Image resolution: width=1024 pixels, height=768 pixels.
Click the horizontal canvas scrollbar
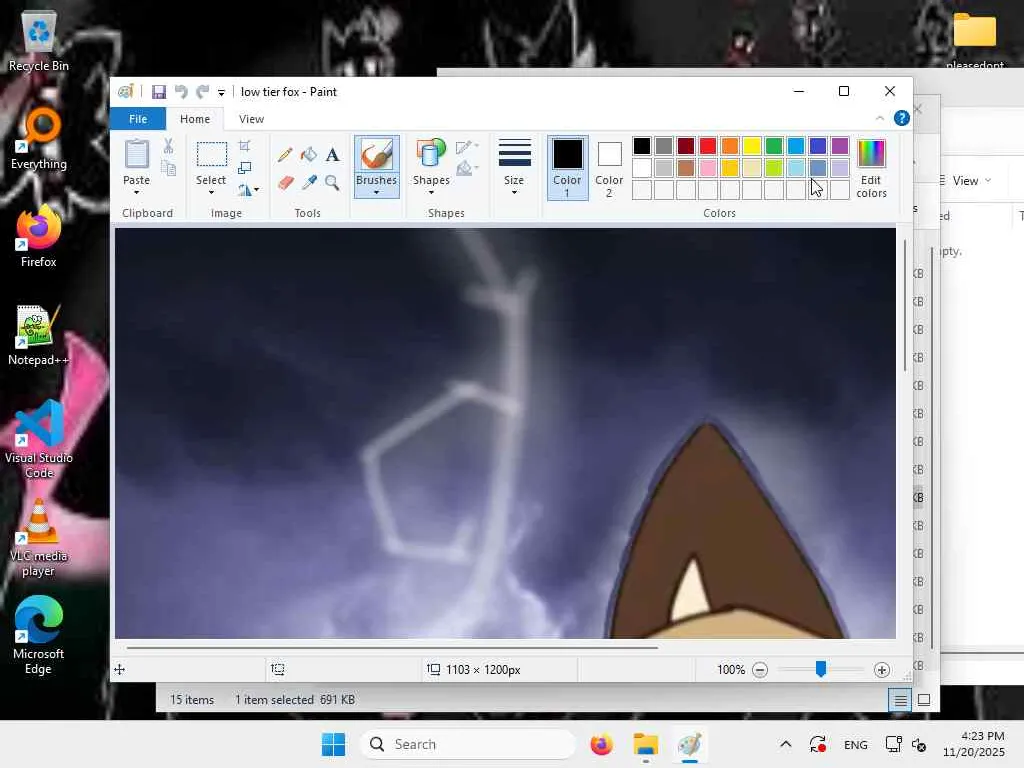tap(392, 648)
